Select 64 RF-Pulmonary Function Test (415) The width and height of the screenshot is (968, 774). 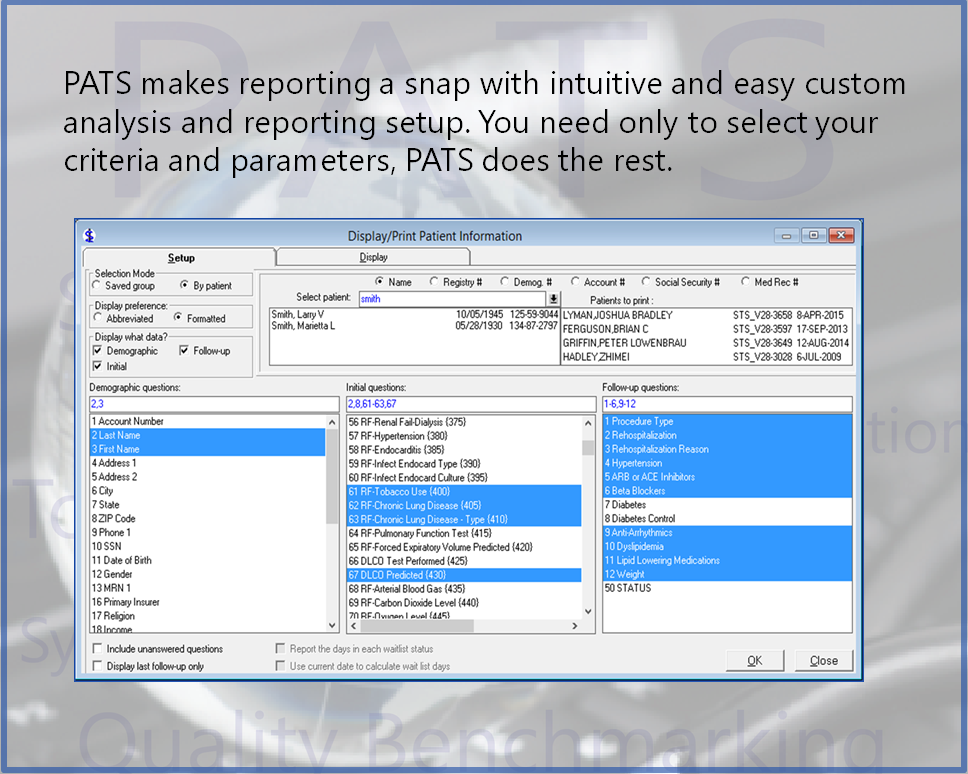464,533
